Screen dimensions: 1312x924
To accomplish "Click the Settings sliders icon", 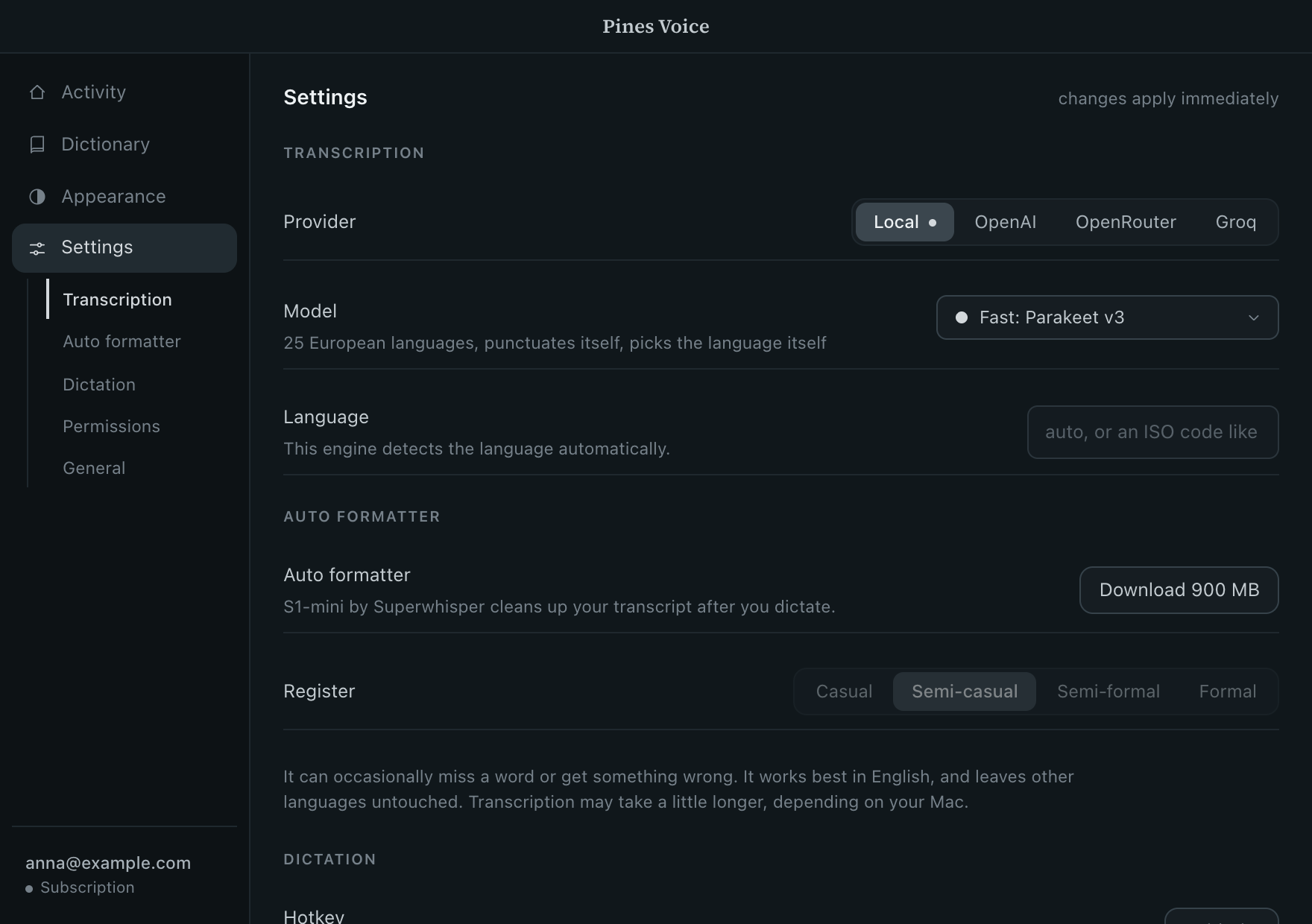I will click(37, 248).
